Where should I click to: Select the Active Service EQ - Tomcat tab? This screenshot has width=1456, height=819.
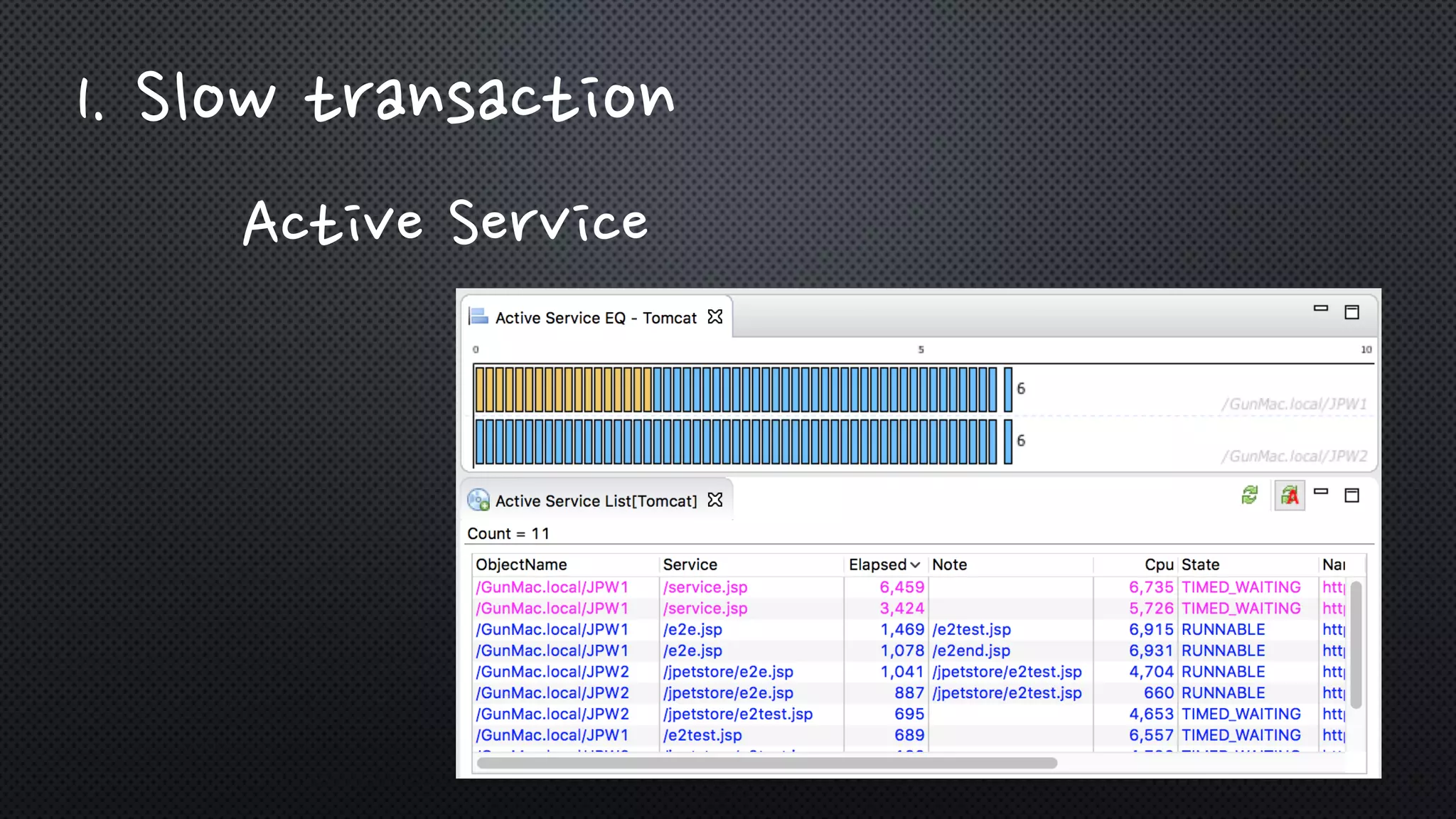(595, 318)
